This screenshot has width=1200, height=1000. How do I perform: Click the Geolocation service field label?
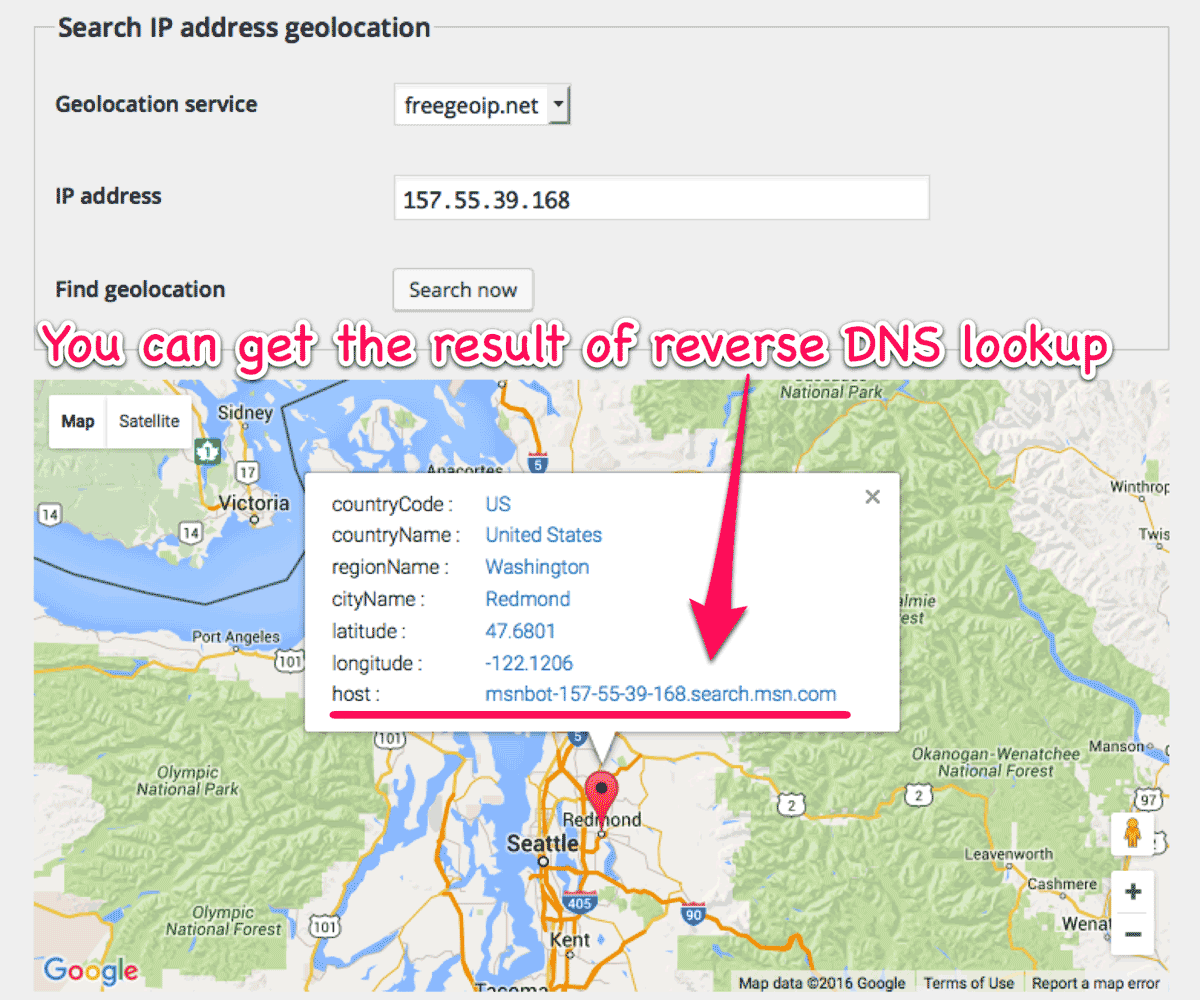156,104
